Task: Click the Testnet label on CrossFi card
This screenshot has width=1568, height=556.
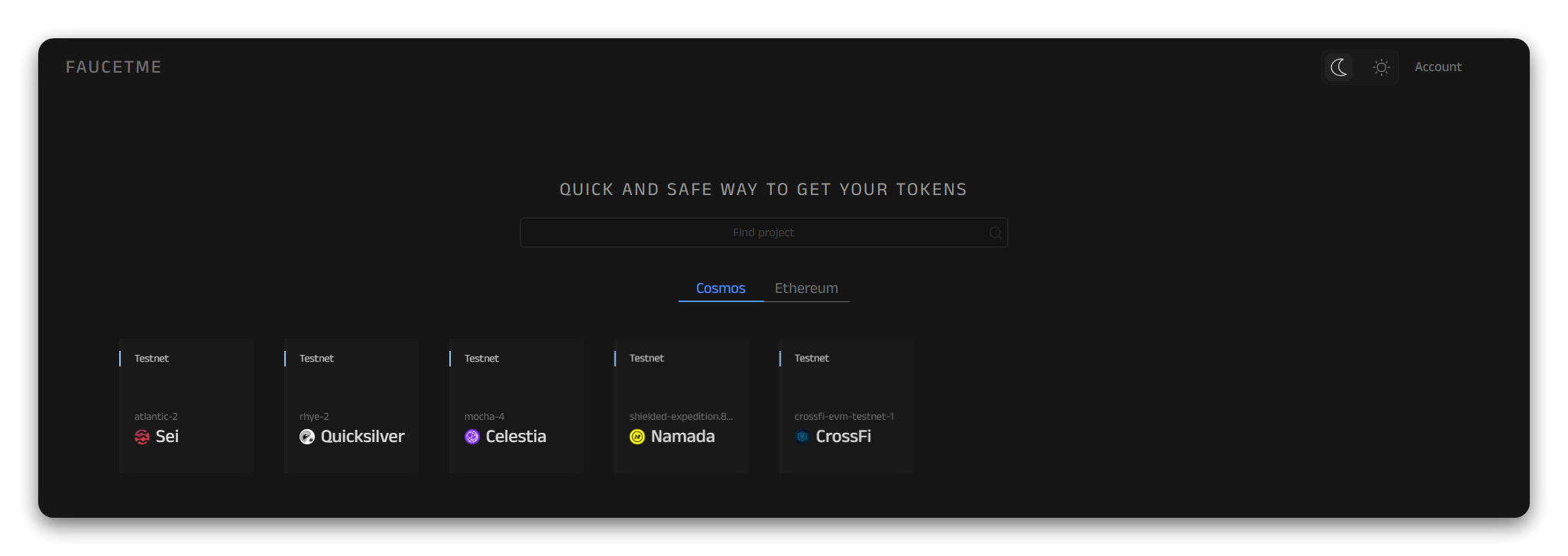Action: click(812, 359)
